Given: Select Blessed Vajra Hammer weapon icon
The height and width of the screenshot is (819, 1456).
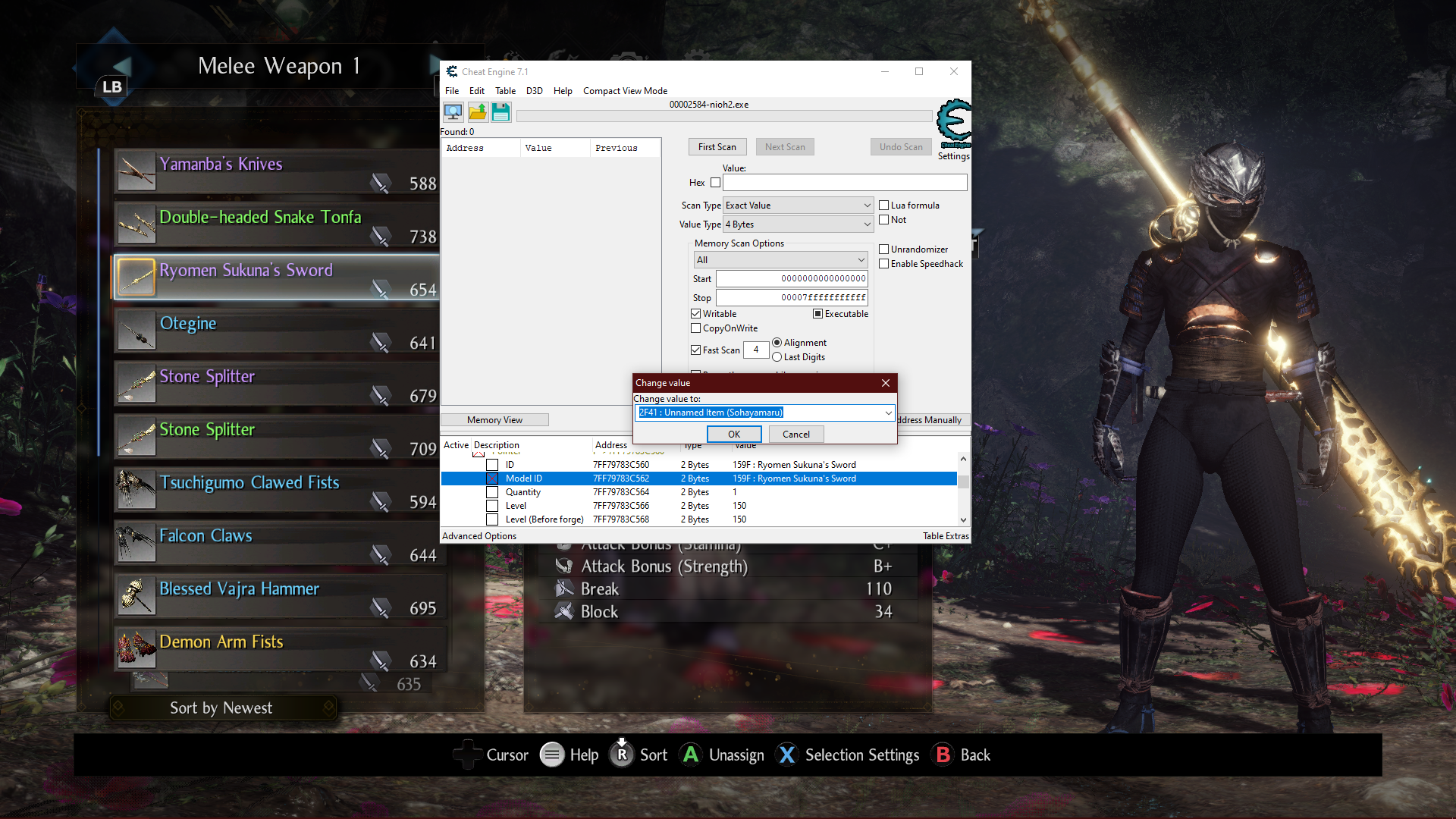Looking at the screenshot, I should (x=136, y=596).
